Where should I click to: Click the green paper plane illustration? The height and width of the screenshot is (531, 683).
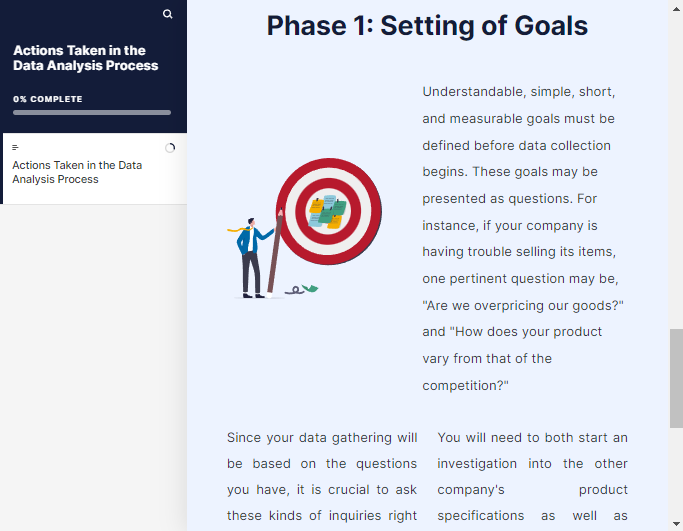(x=310, y=288)
